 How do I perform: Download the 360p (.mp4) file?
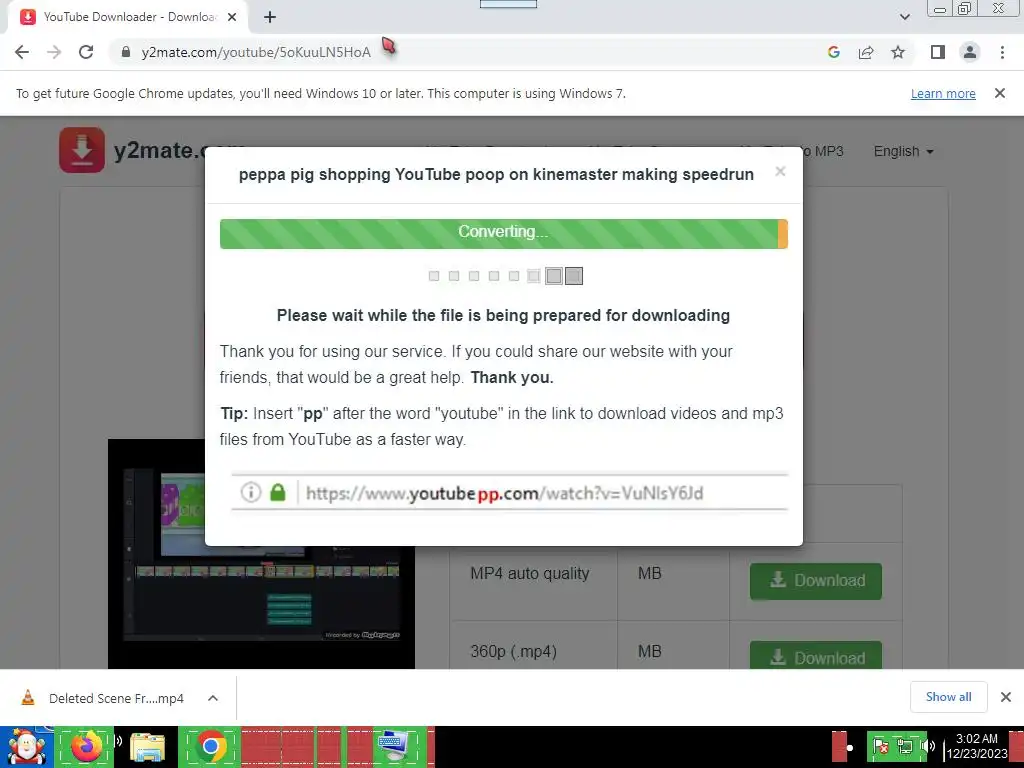816,655
